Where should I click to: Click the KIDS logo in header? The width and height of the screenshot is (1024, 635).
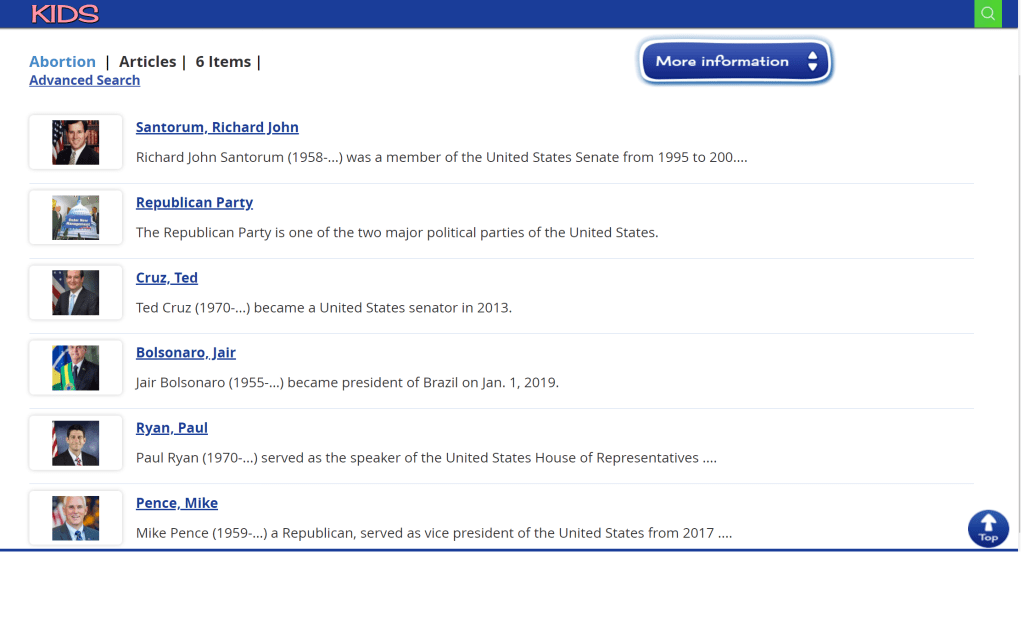(65, 14)
